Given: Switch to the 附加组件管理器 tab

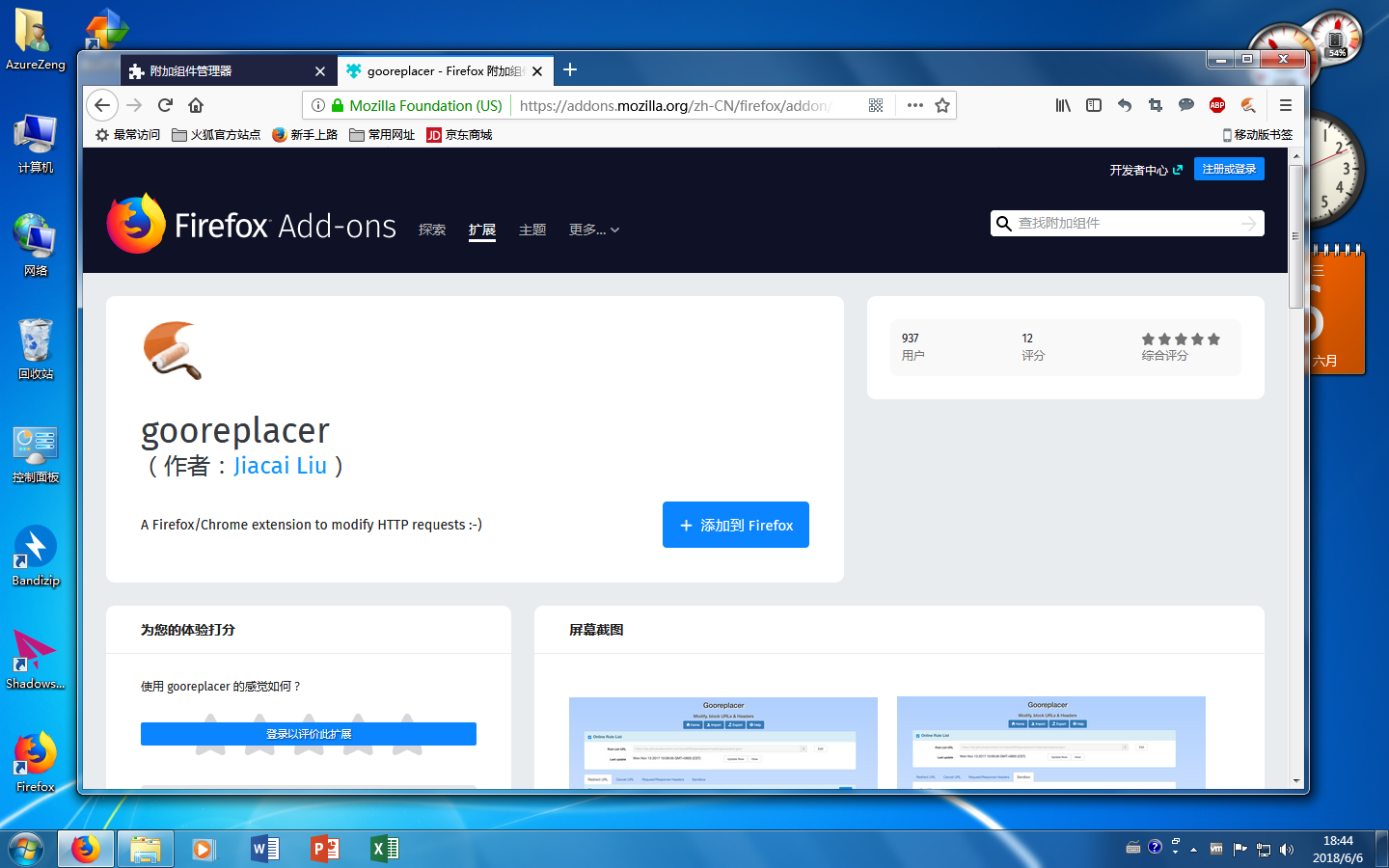Looking at the screenshot, I should click(x=229, y=71).
